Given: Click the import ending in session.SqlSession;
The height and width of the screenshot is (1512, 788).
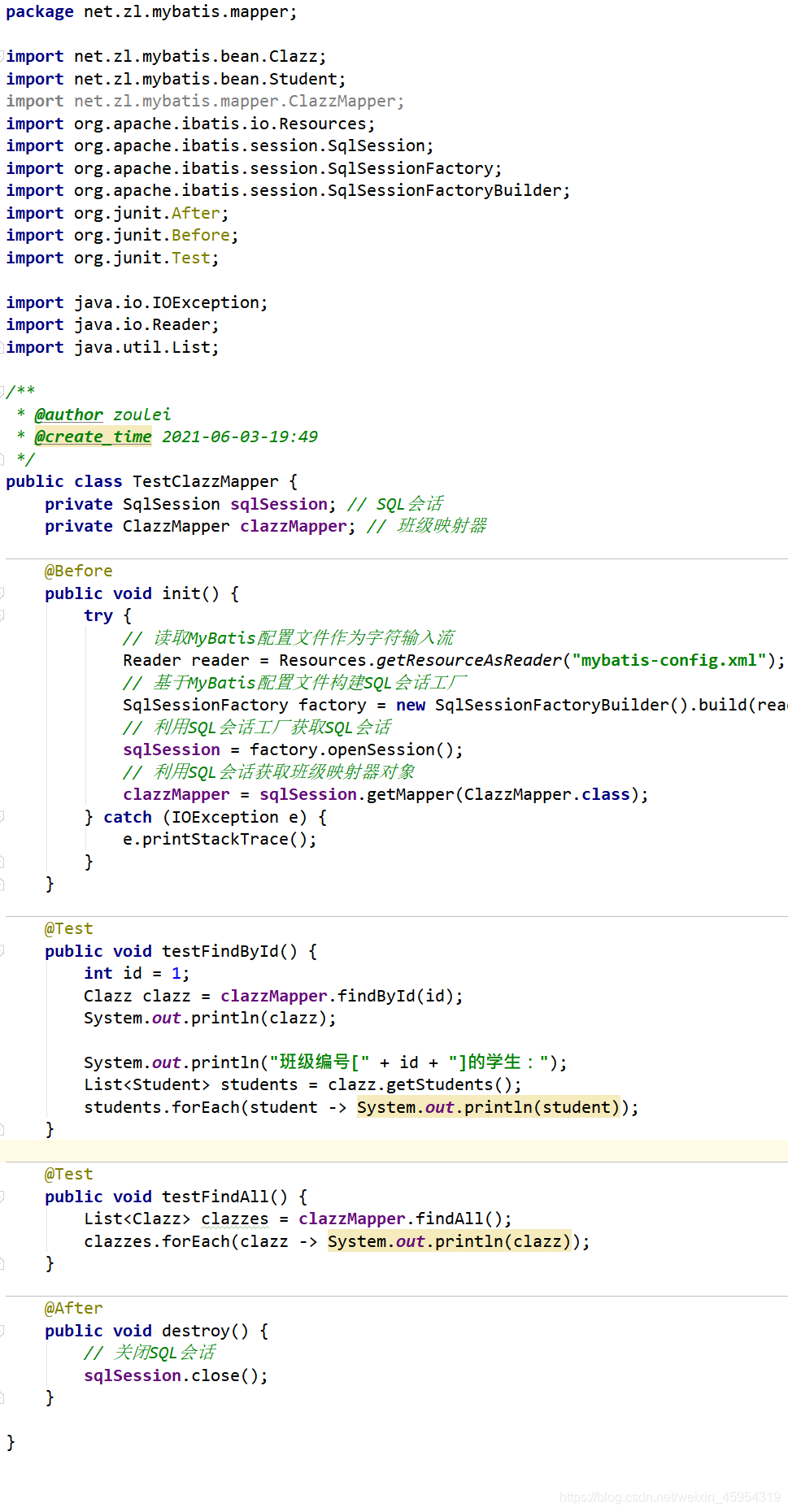Looking at the screenshot, I should coord(220,146).
